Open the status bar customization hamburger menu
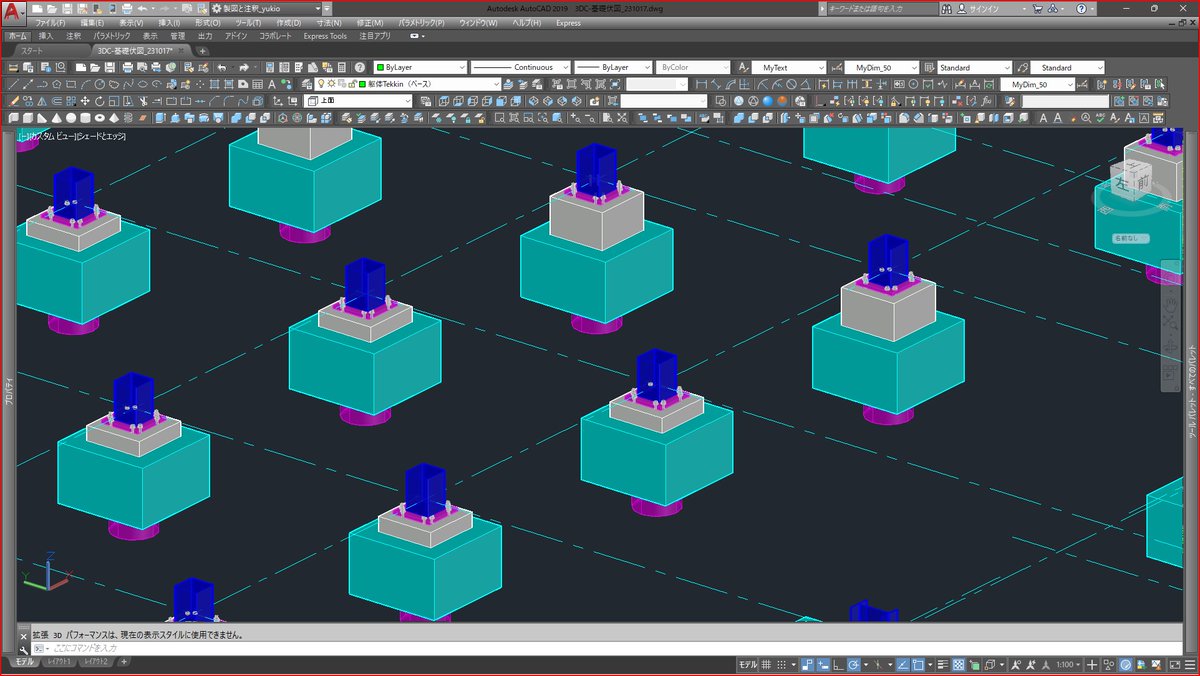1200x676 pixels. pos(1191,664)
